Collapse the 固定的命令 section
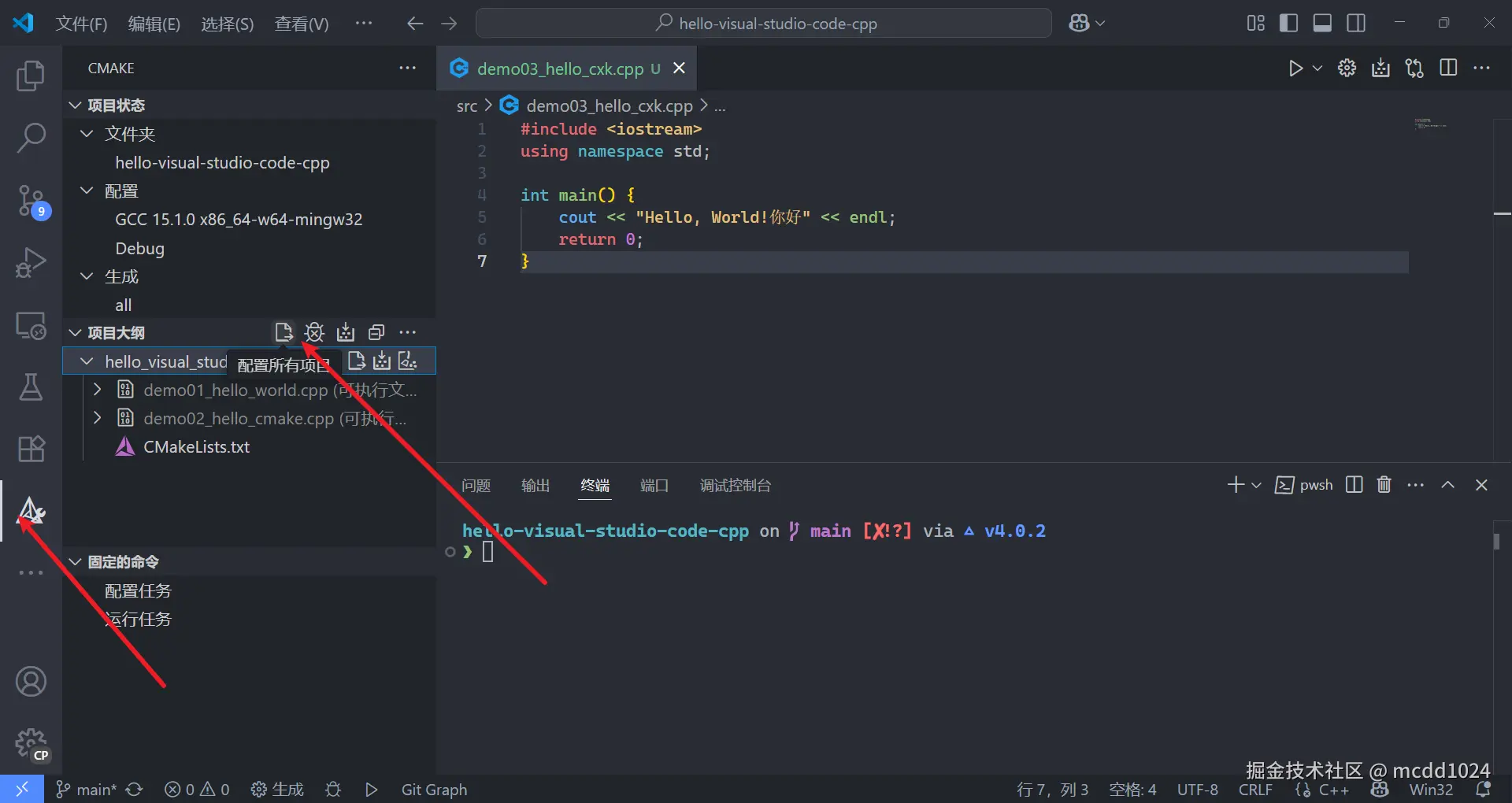The width and height of the screenshot is (1512, 803). point(76,561)
